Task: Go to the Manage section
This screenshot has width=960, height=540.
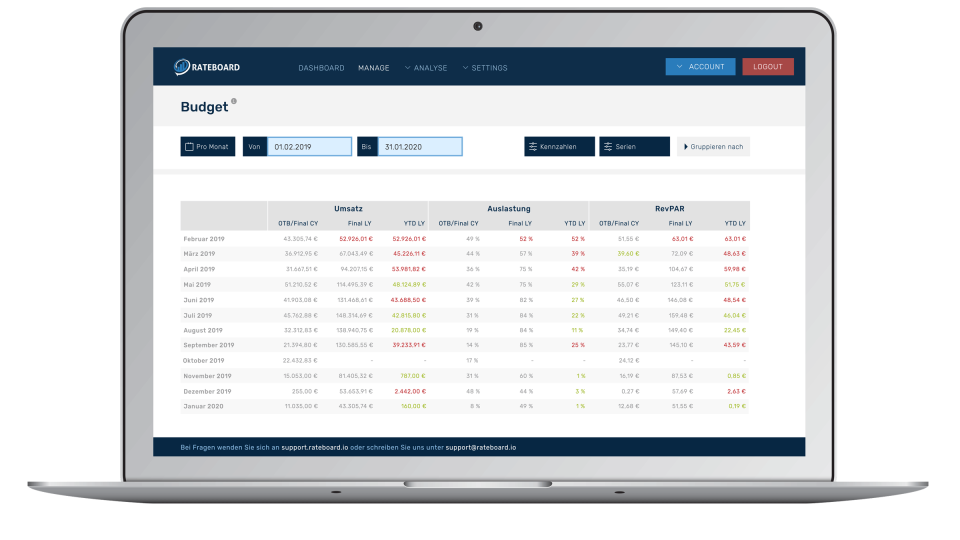Action: click(373, 68)
